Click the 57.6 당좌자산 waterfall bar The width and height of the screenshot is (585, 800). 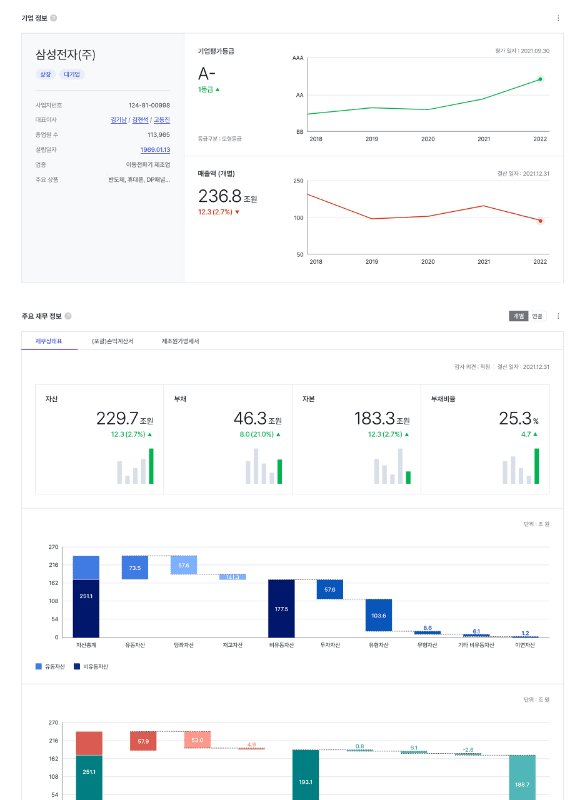184,565
